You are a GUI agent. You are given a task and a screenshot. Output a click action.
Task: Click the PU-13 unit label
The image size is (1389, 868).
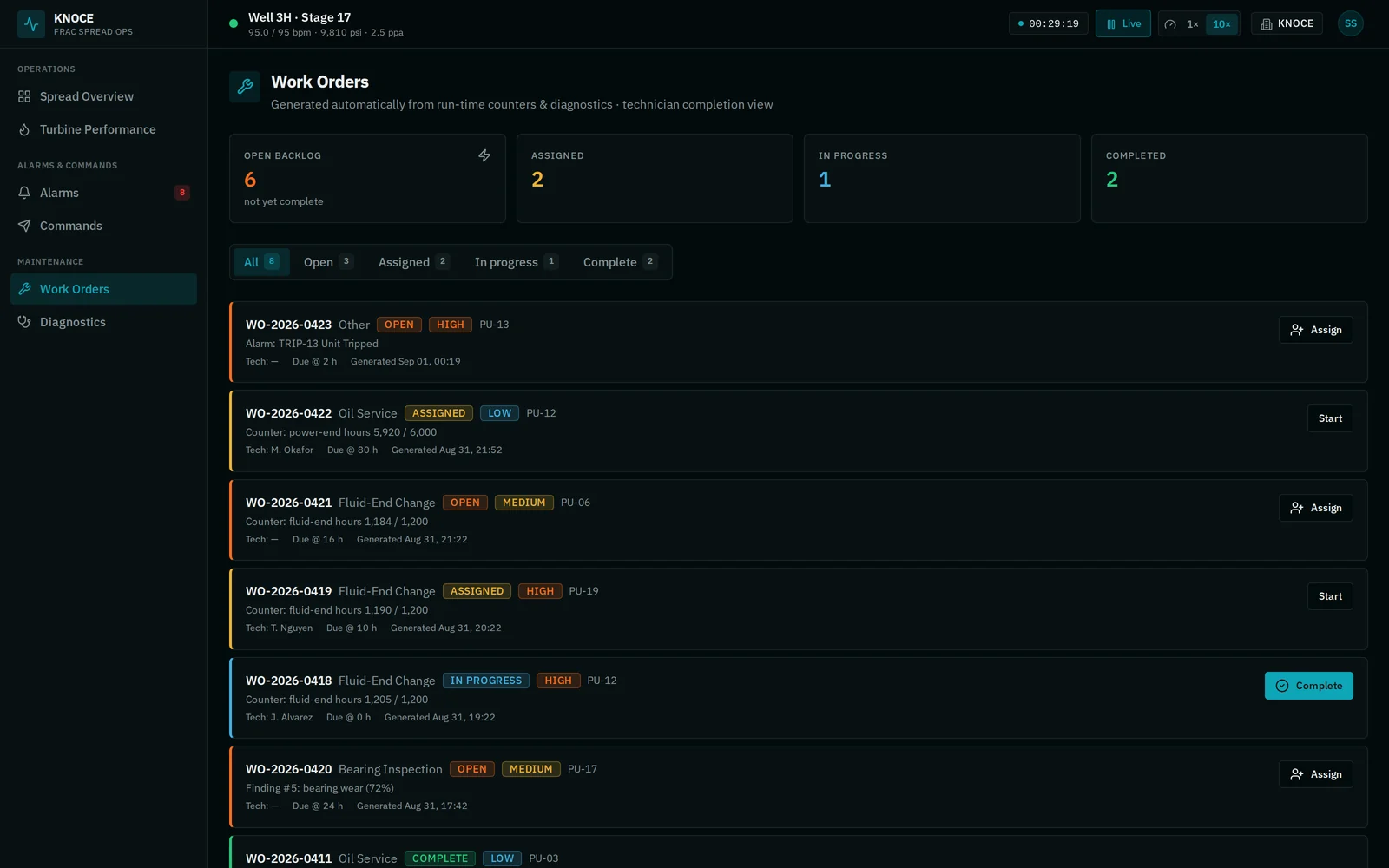click(495, 325)
